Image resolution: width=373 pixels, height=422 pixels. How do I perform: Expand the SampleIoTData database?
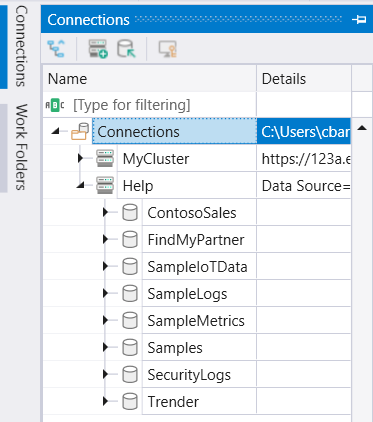pos(105,266)
